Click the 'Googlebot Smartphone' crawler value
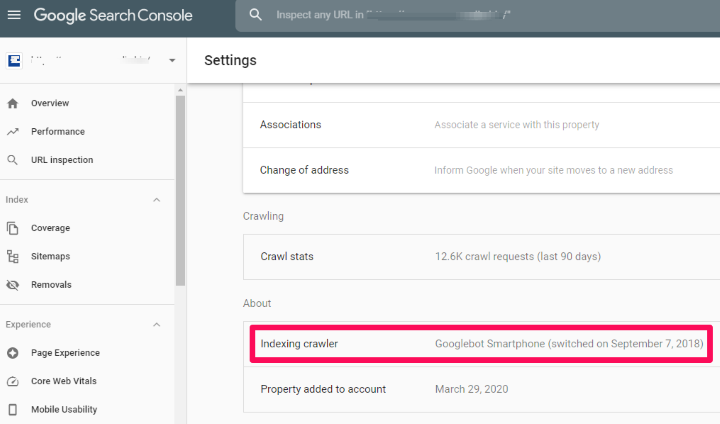Image resolution: width=720 pixels, height=424 pixels. (569, 344)
